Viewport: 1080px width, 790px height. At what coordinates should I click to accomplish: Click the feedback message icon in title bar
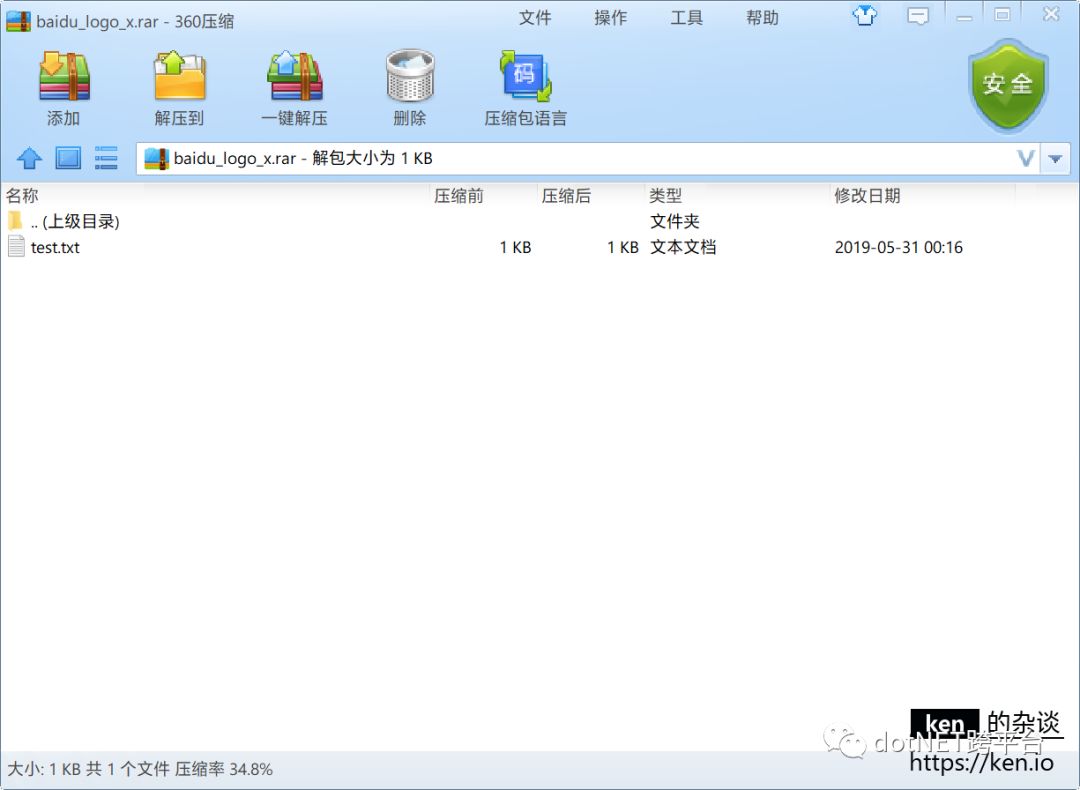point(917,16)
